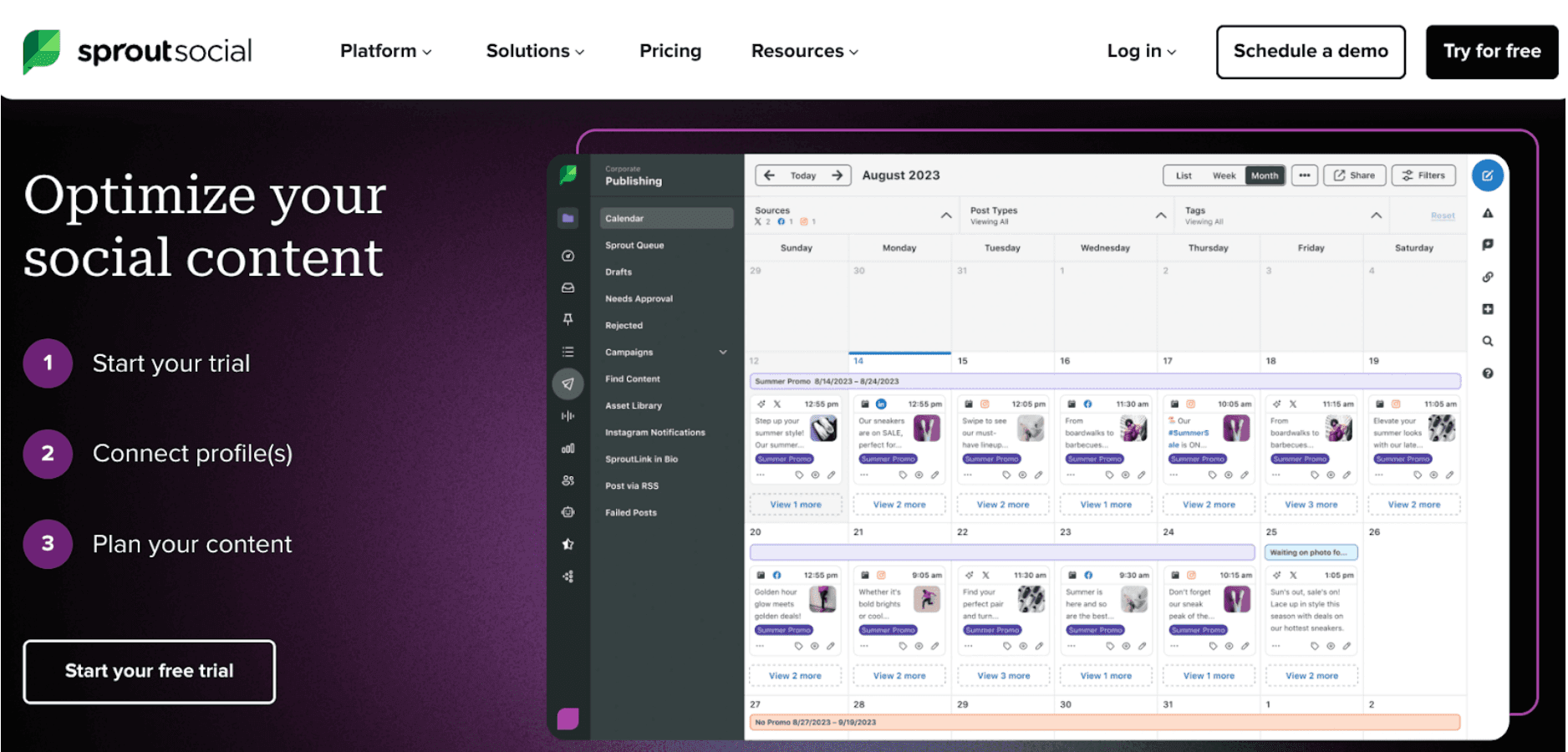Image resolution: width=1568 pixels, height=752 pixels.
Task: Select the Month view toggle
Action: tap(1265, 175)
